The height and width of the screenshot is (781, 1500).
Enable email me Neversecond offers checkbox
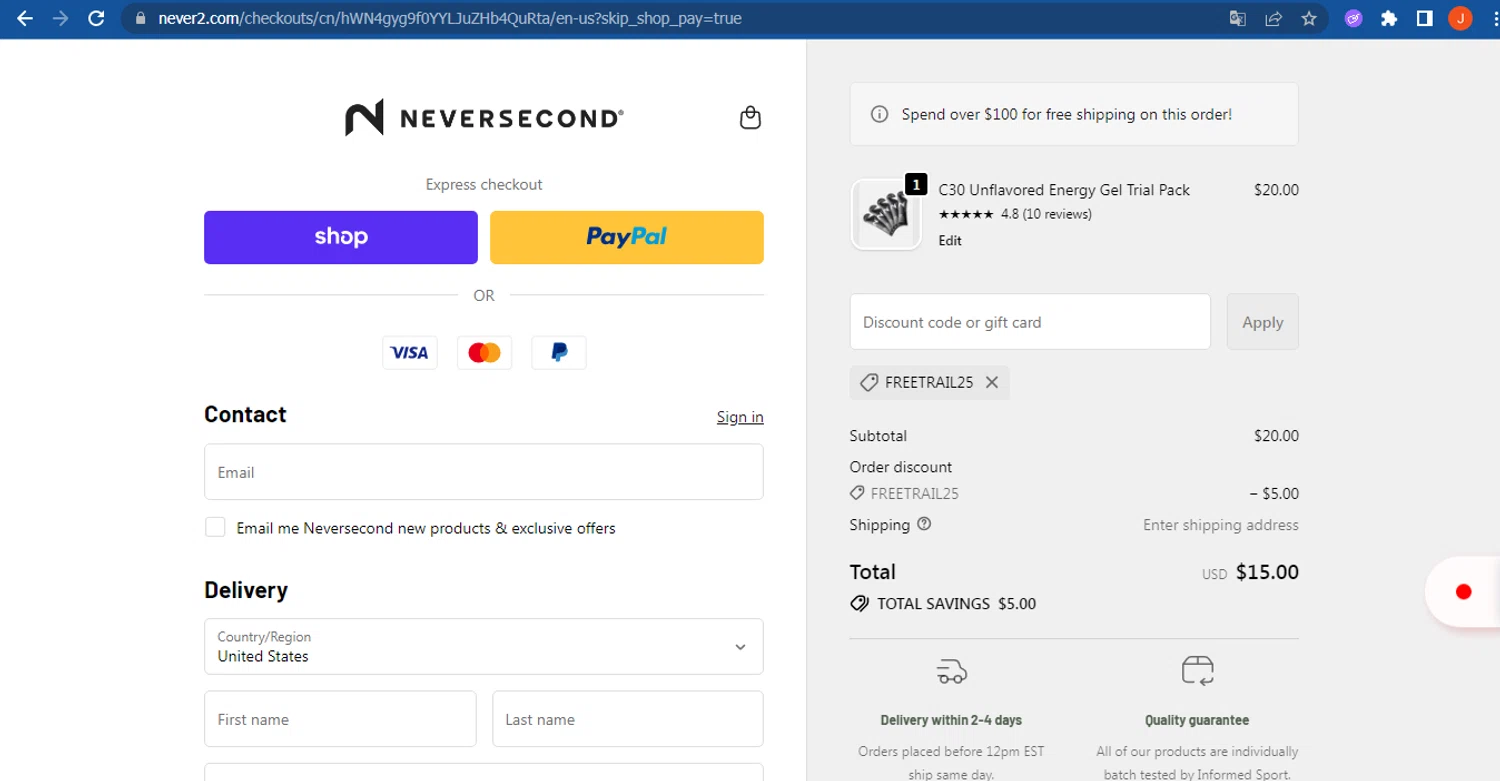pyautogui.click(x=215, y=527)
